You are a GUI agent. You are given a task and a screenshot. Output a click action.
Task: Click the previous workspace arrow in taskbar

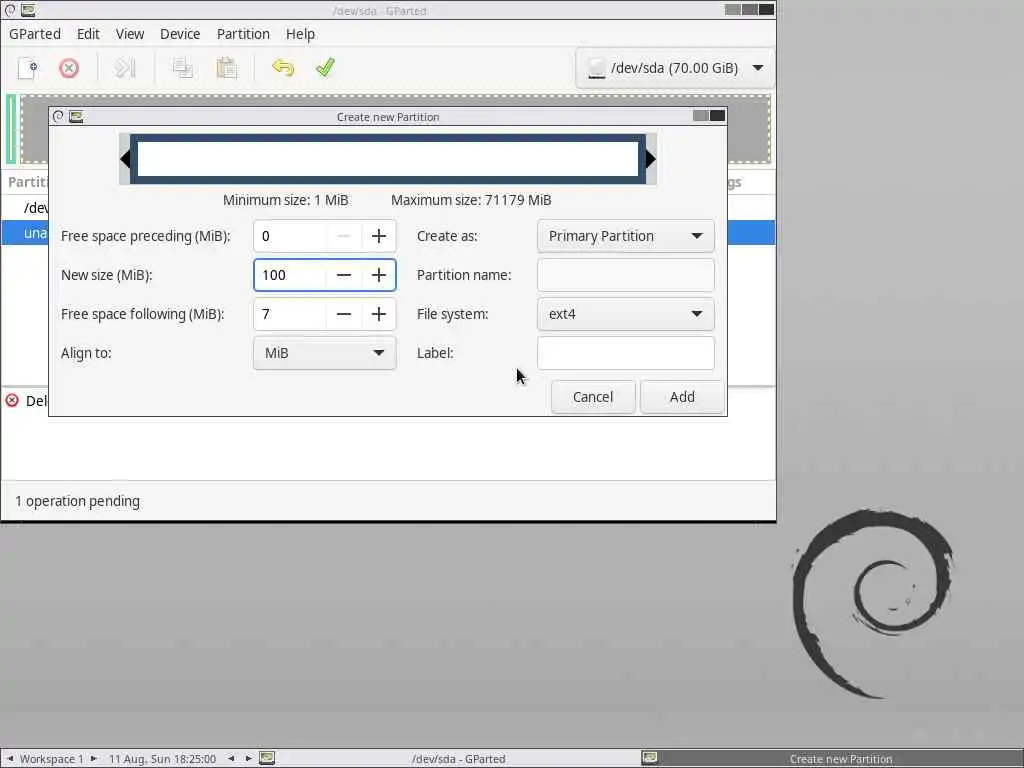10,758
